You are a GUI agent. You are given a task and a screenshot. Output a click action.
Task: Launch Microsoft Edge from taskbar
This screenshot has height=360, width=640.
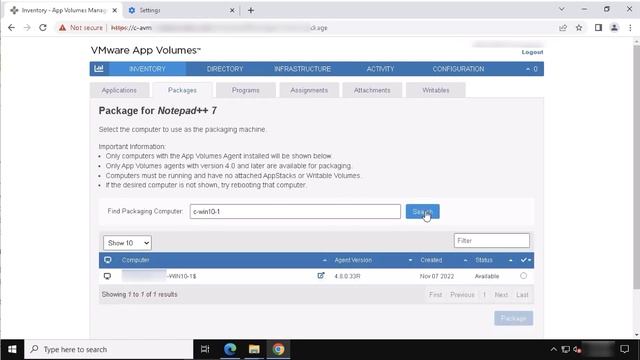[230, 349]
